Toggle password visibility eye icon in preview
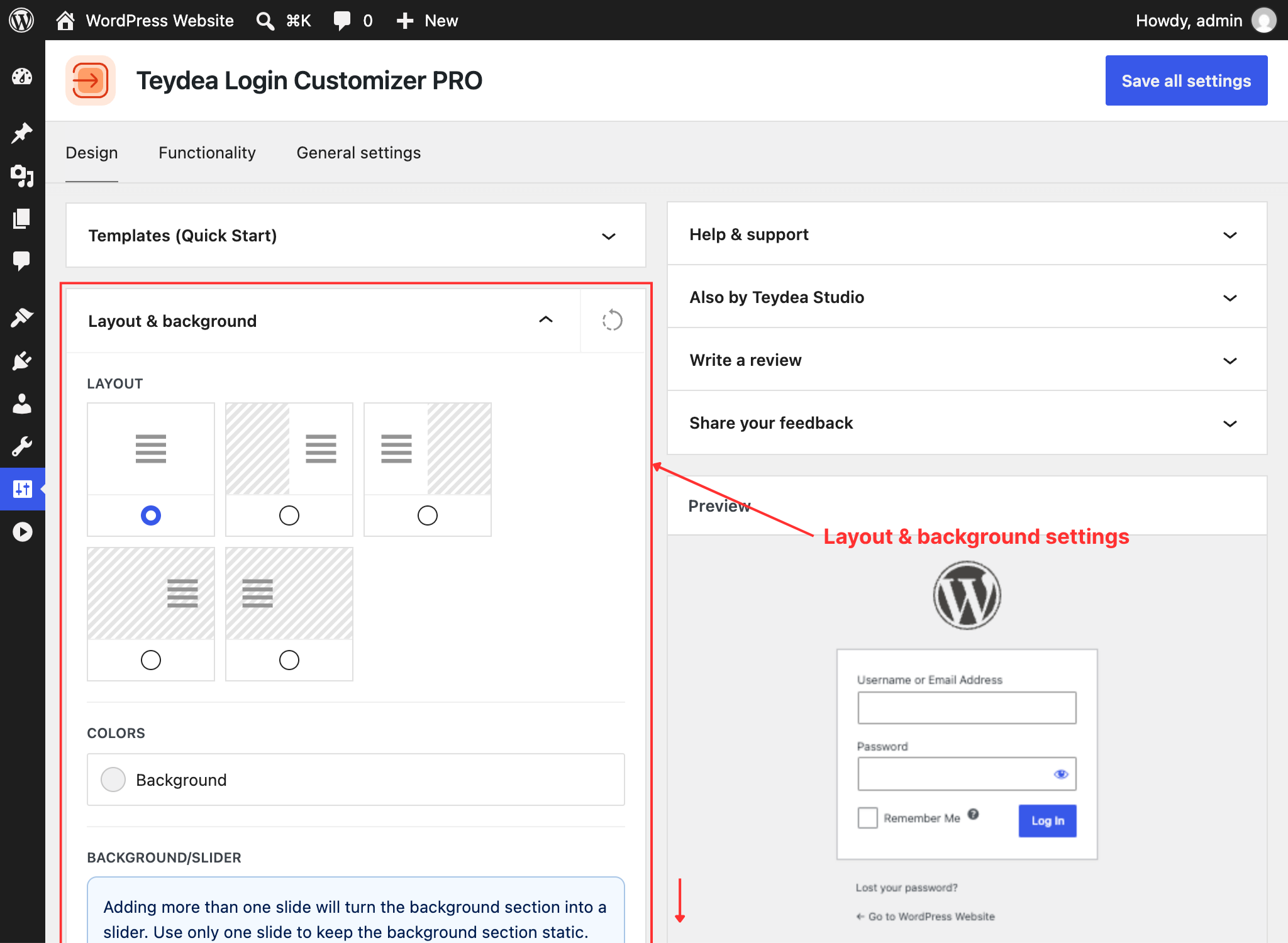Viewport: 1288px width, 943px height. tap(1060, 774)
